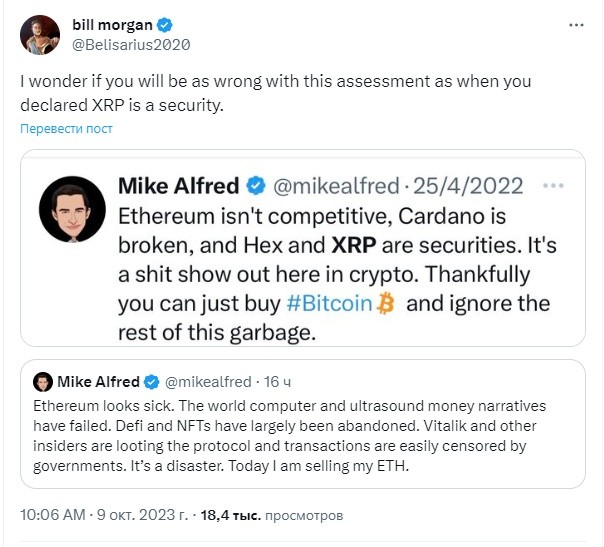
Task: Open bill morgan's profile avatar
Action: coord(40,35)
